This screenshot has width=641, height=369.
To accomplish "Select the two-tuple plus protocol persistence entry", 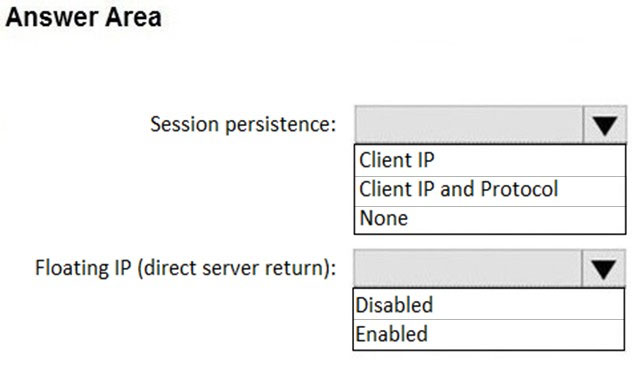I will click(490, 191).
